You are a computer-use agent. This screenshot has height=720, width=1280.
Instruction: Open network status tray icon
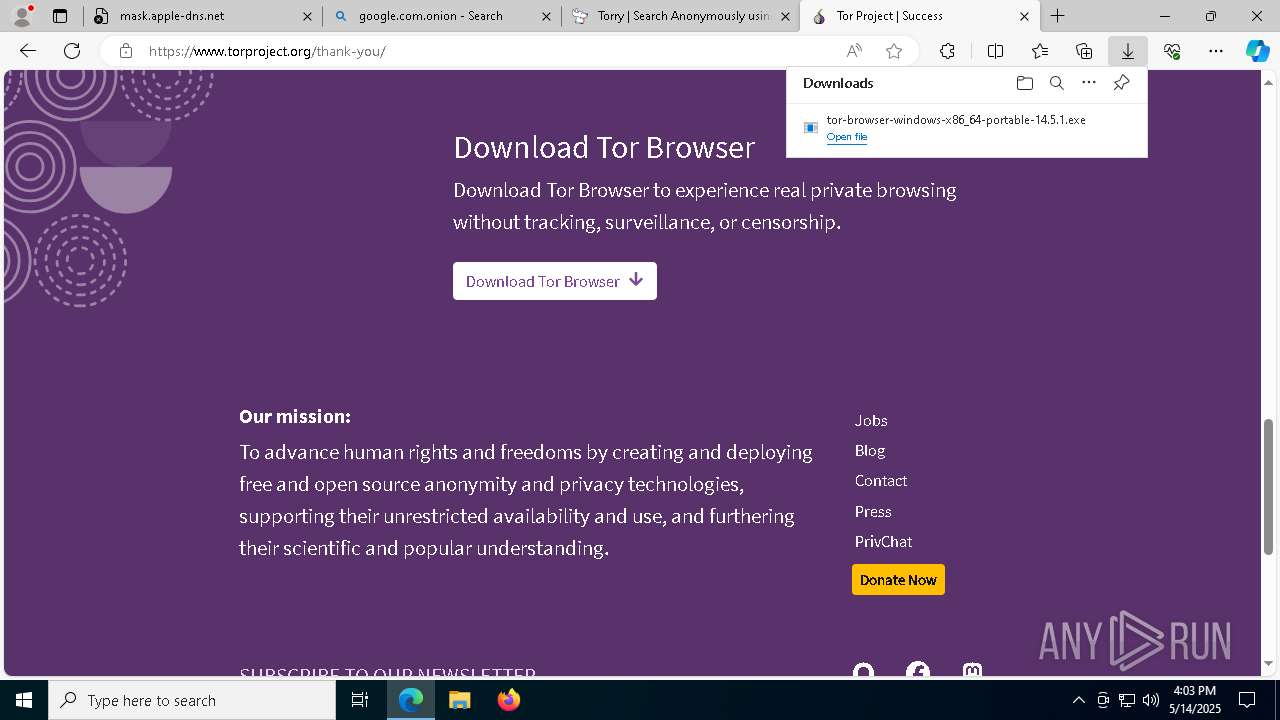coord(1126,700)
